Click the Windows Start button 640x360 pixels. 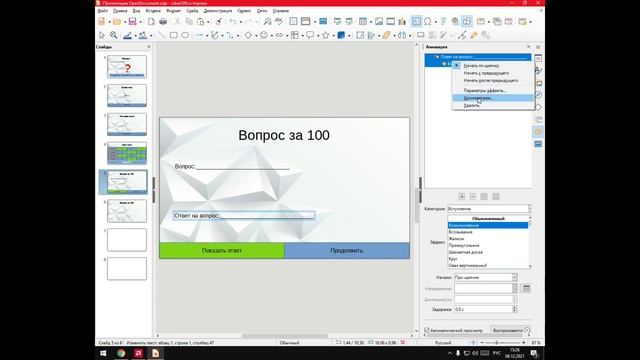[x=103, y=353]
